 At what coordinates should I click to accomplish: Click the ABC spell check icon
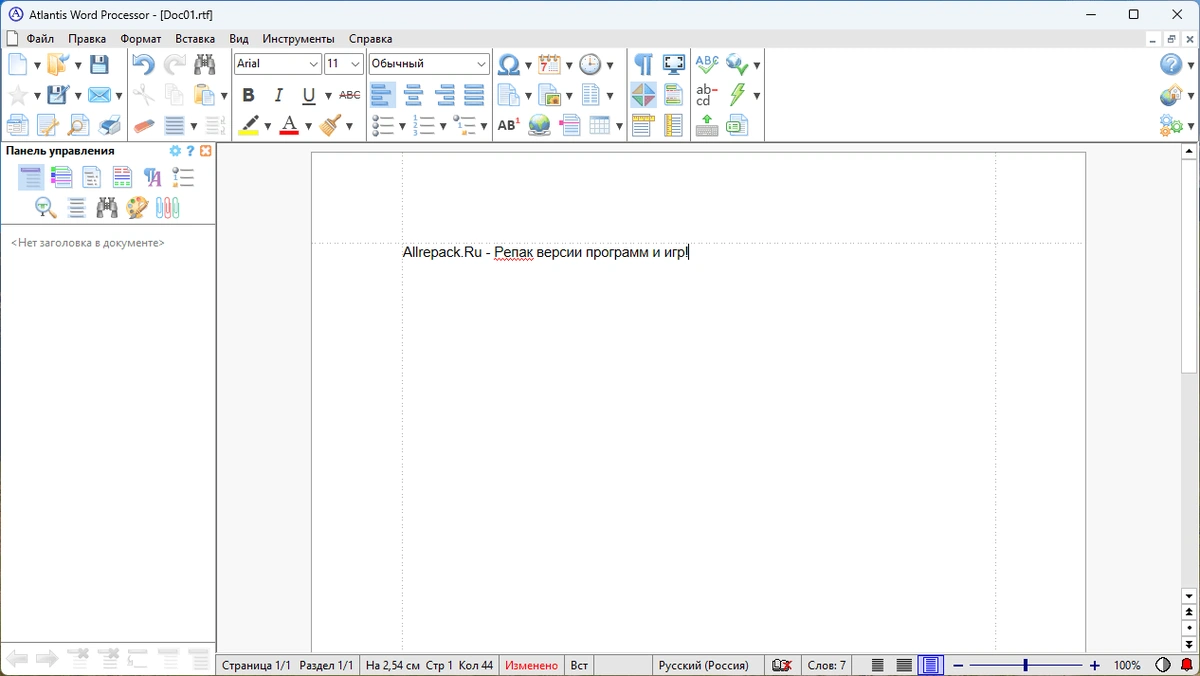click(707, 64)
